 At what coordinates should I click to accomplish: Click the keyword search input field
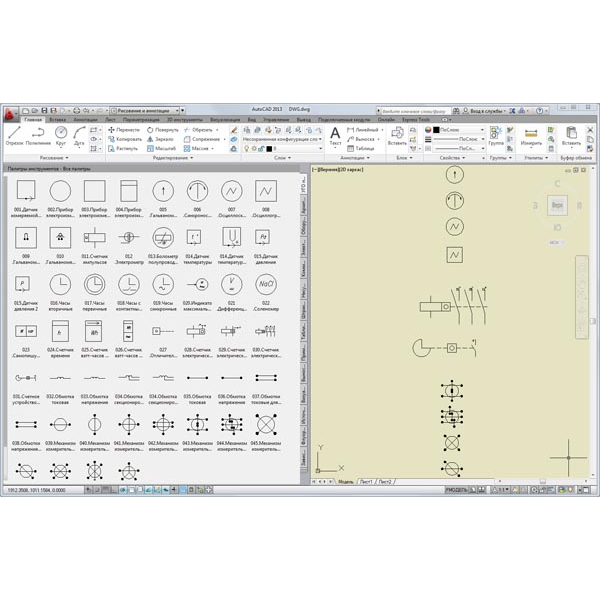pos(414,111)
